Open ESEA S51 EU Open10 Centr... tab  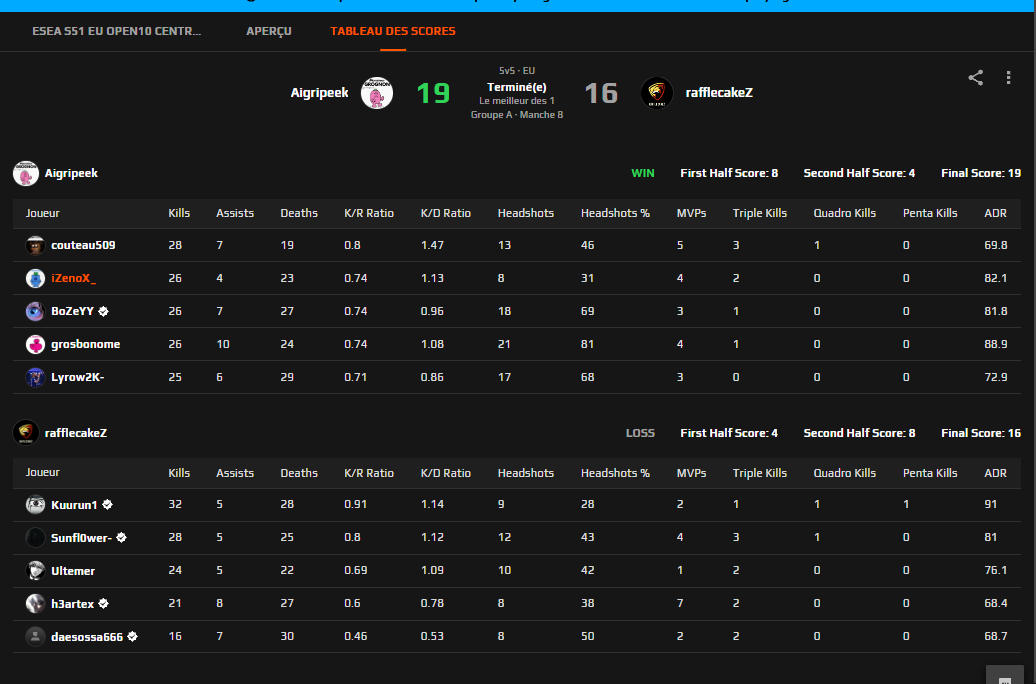point(116,31)
